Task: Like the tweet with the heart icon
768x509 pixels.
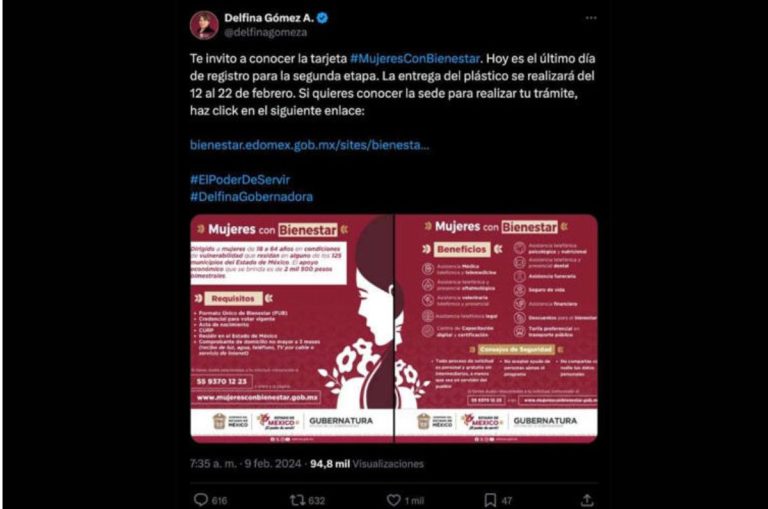Action: [x=394, y=500]
